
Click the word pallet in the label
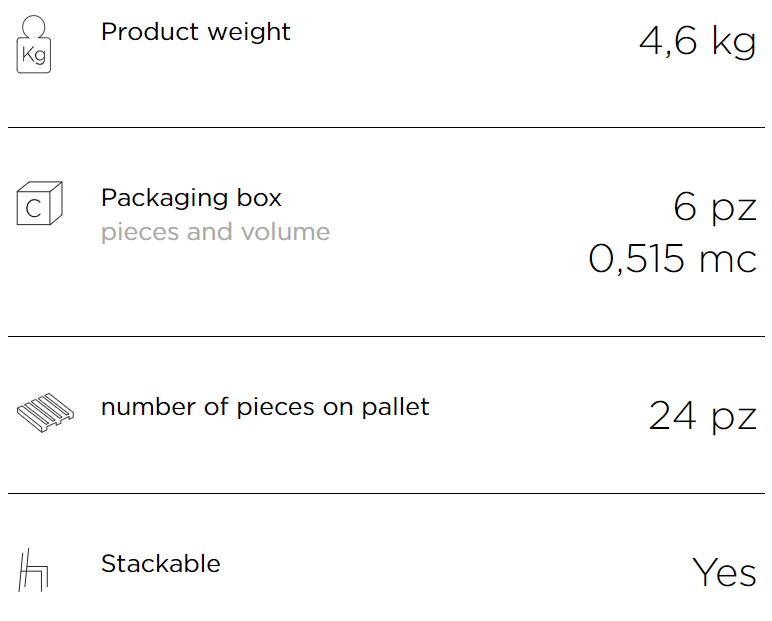(x=396, y=408)
